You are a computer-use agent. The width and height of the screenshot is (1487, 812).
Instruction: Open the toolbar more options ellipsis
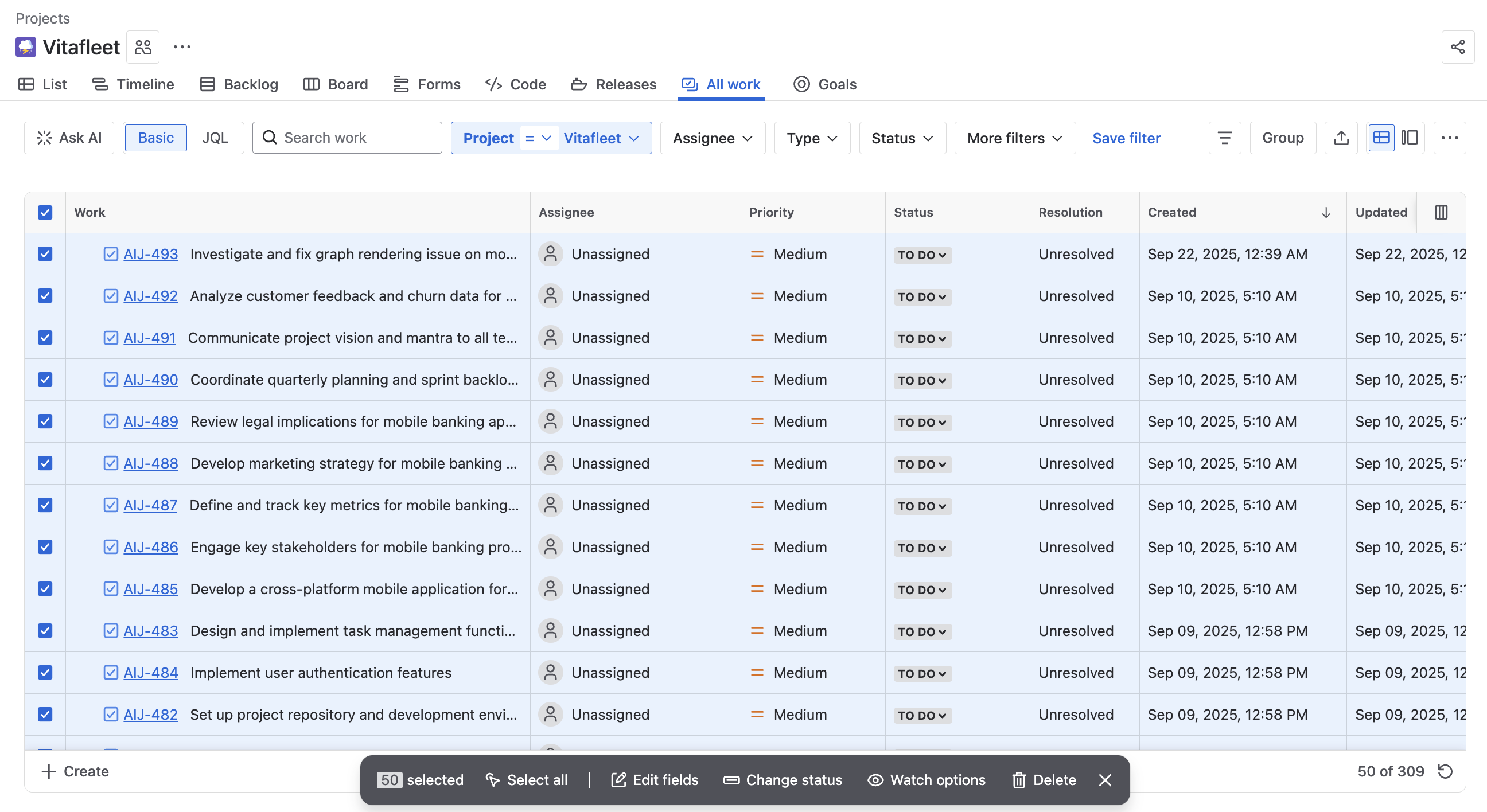click(x=1450, y=138)
